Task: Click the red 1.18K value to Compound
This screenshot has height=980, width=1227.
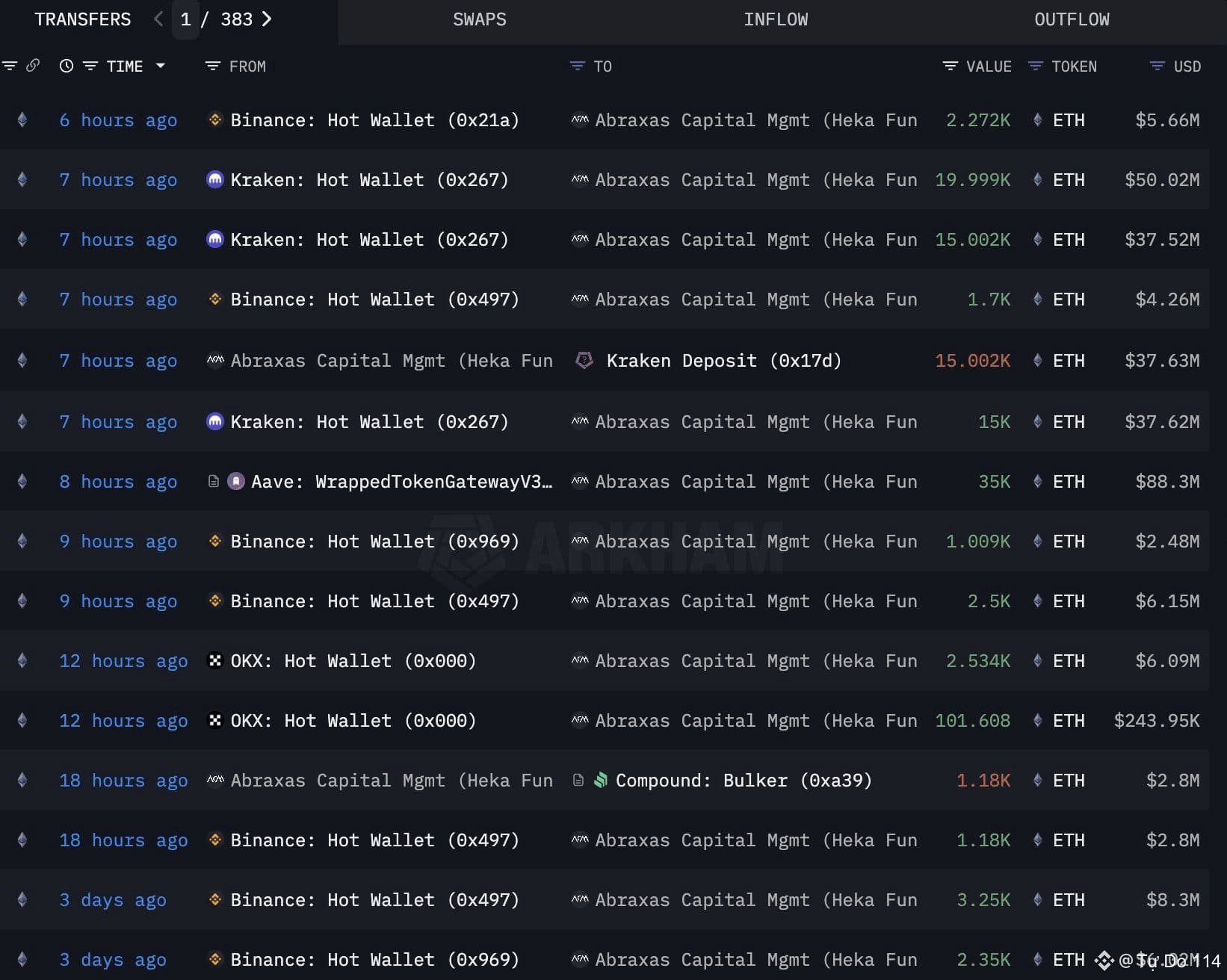Action: click(x=983, y=781)
